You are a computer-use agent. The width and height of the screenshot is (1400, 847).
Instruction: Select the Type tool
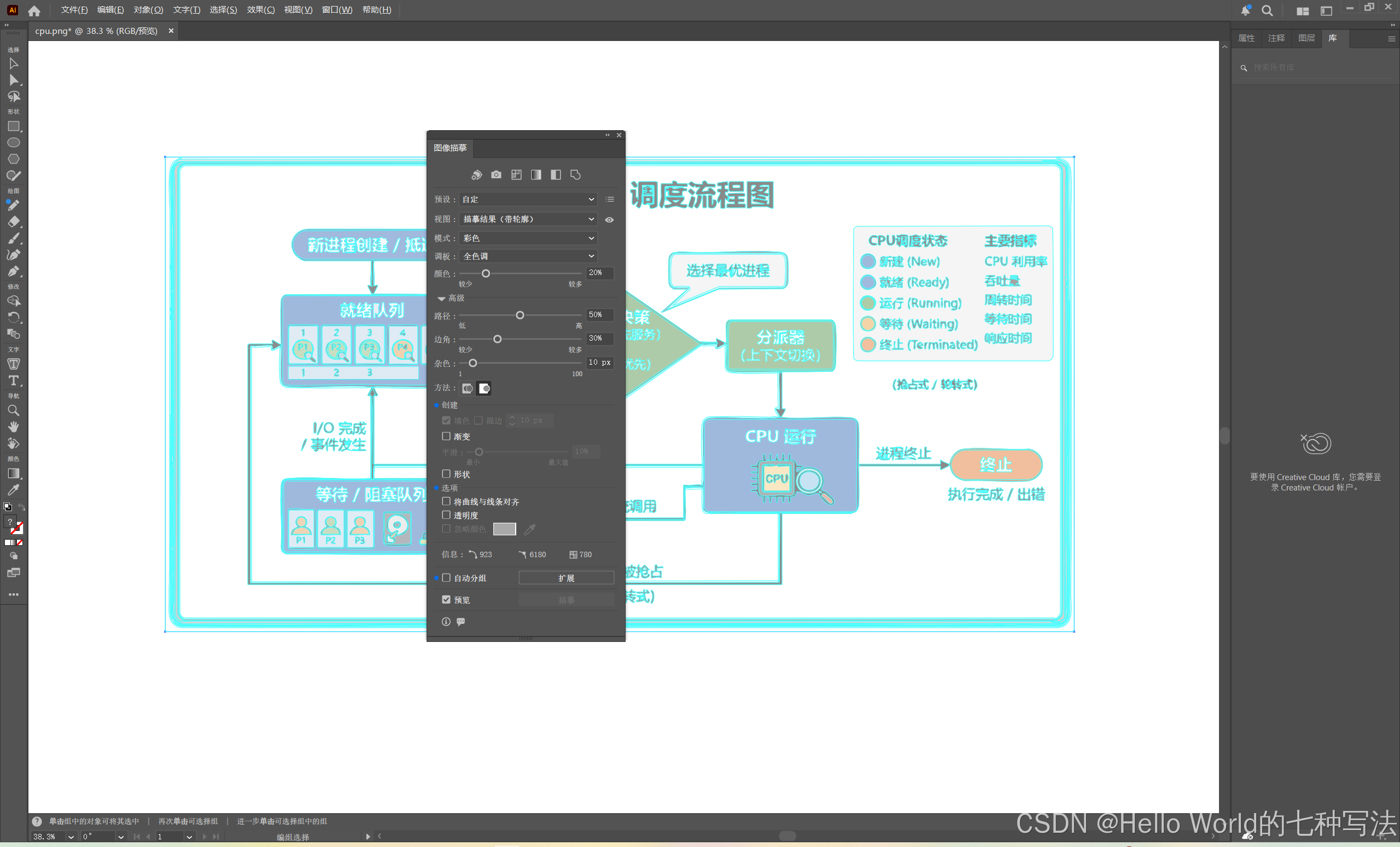(14, 381)
